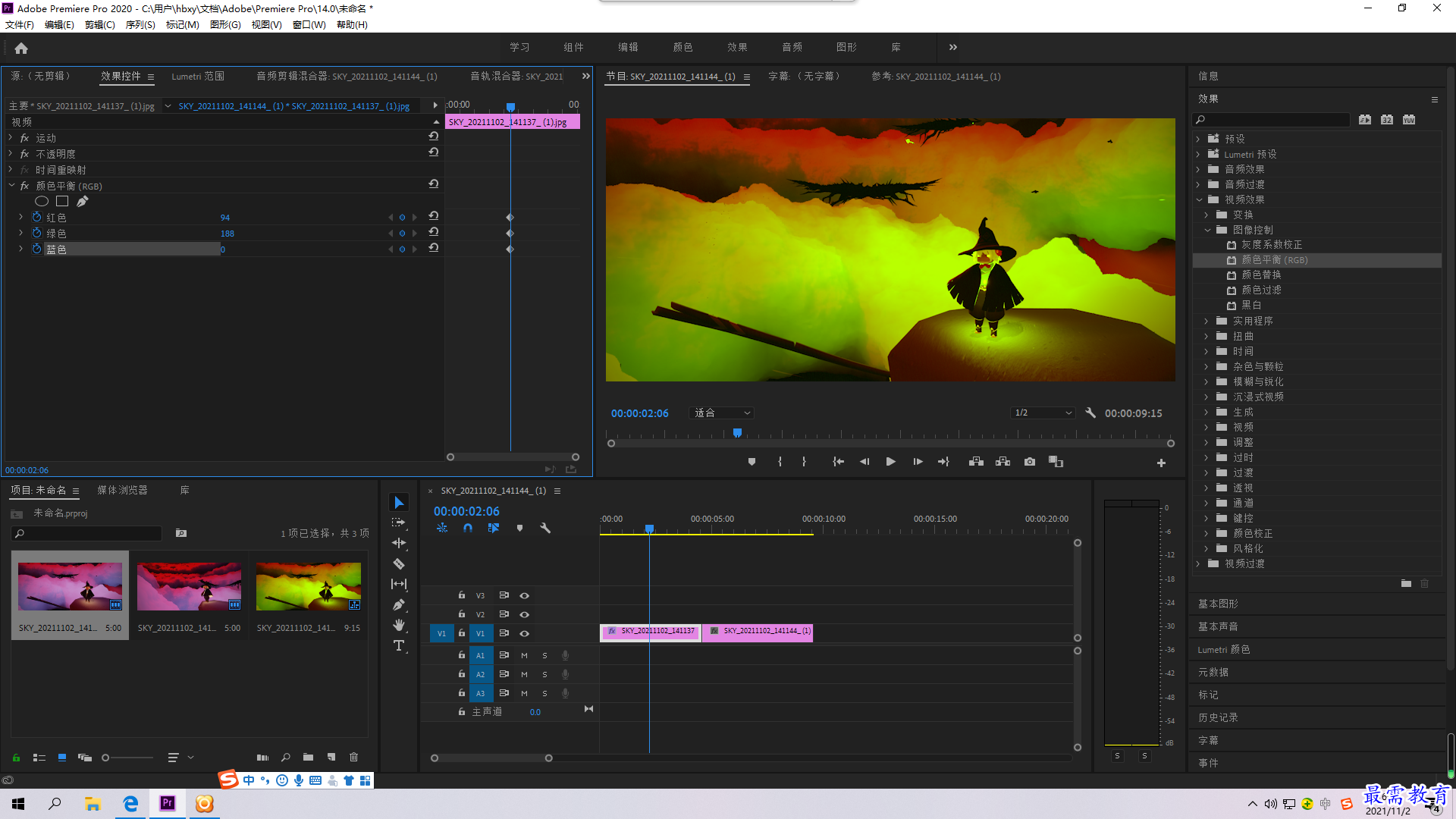Click new bin icon in Effects panel
Image resolution: width=1456 pixels, height=819 pixels.
pyautogui.click(x=1407, y=584)
